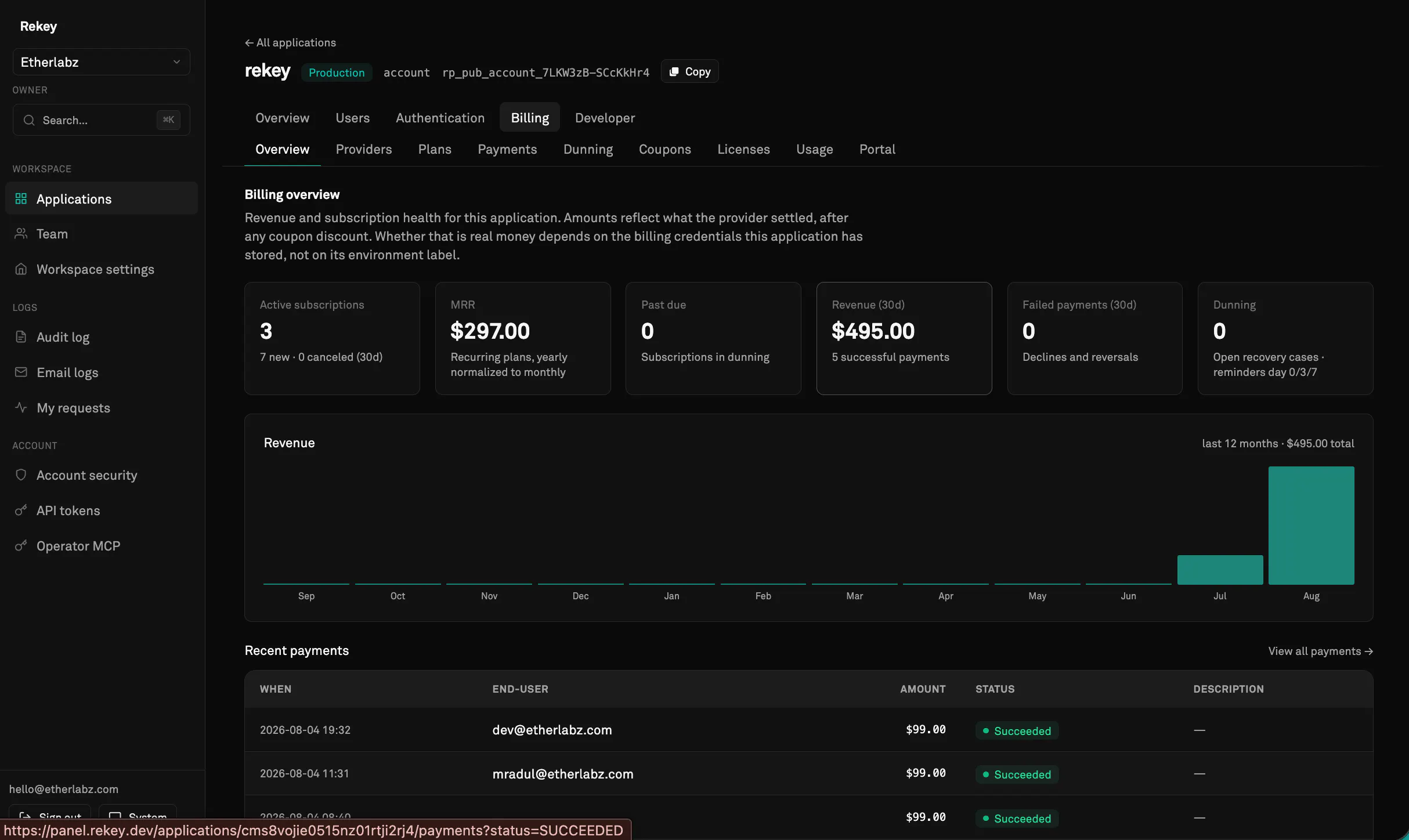
Task: Click the Applications grid icon in sidebar
Action: (21, 198)
